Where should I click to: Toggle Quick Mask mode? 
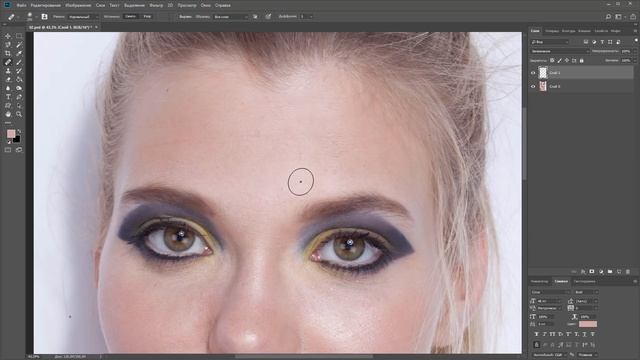pyautogui.click(x=8, y=150)
